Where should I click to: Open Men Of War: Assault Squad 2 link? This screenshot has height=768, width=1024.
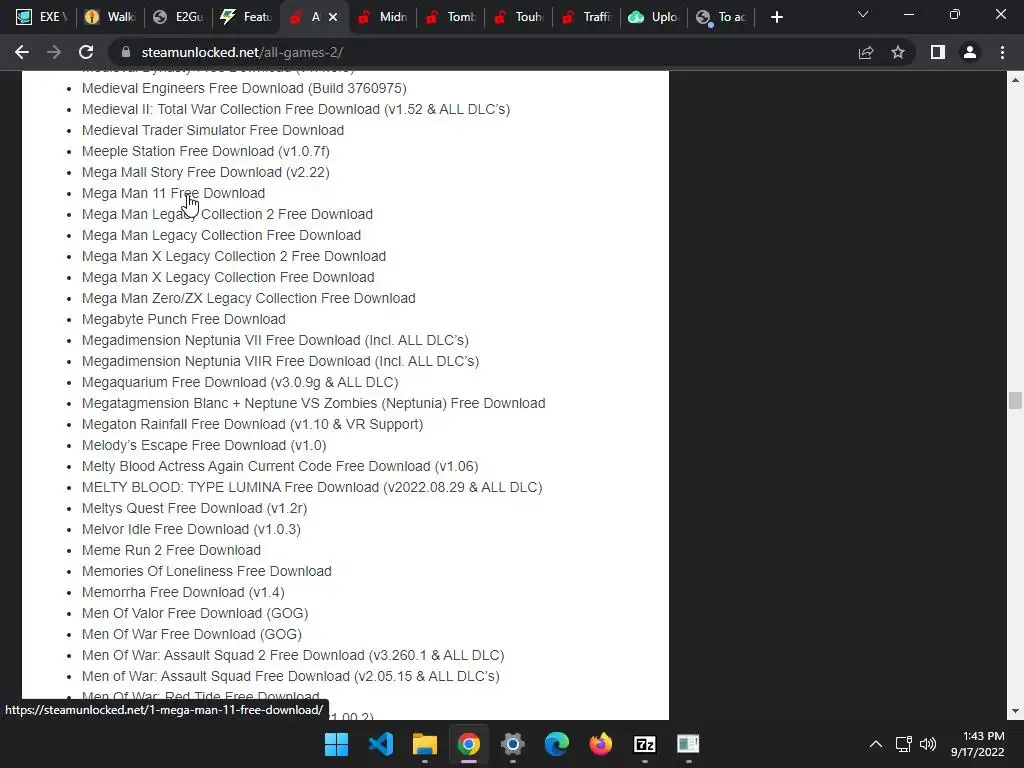[x=293, y=655]
